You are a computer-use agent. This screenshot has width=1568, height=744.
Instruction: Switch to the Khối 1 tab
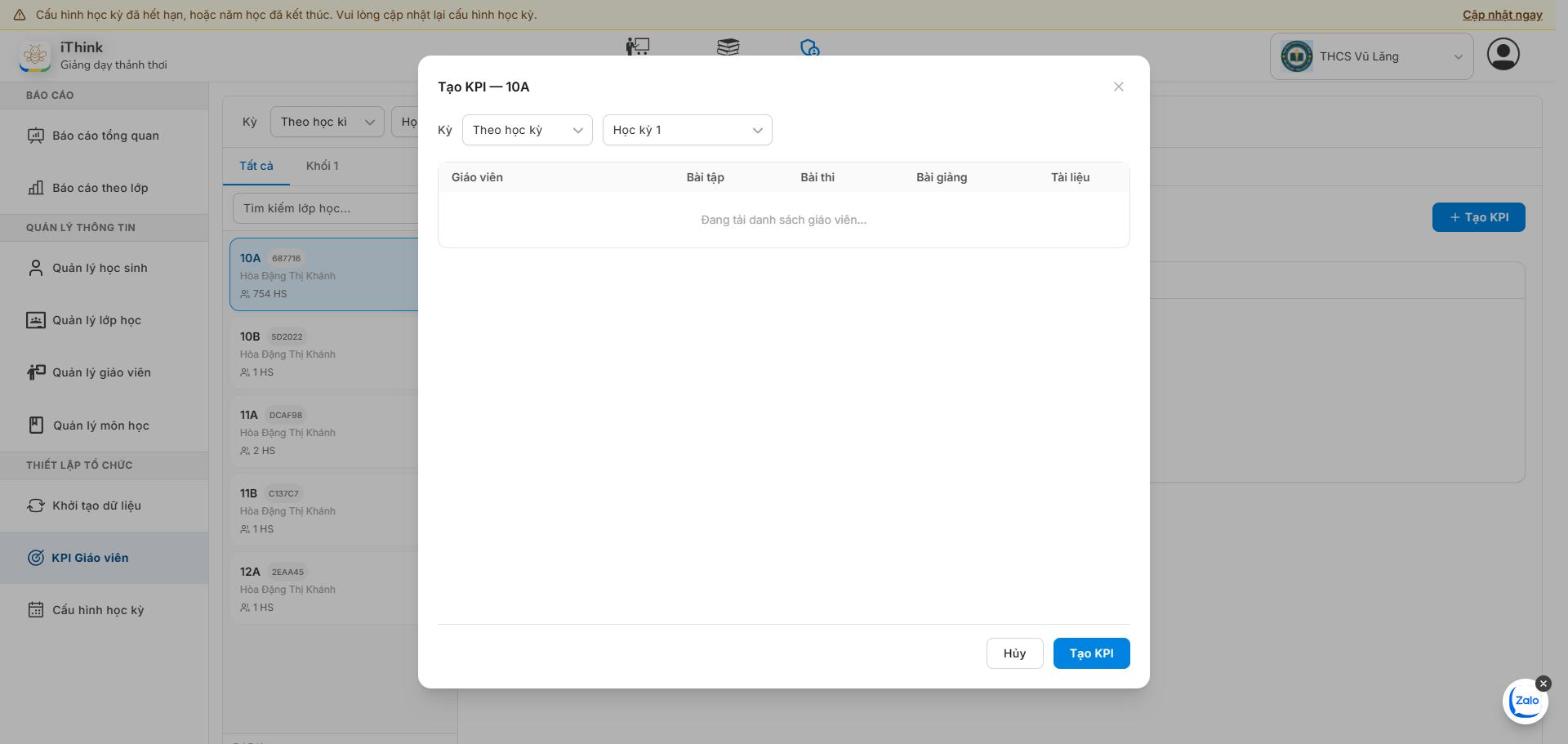point(322,166)
